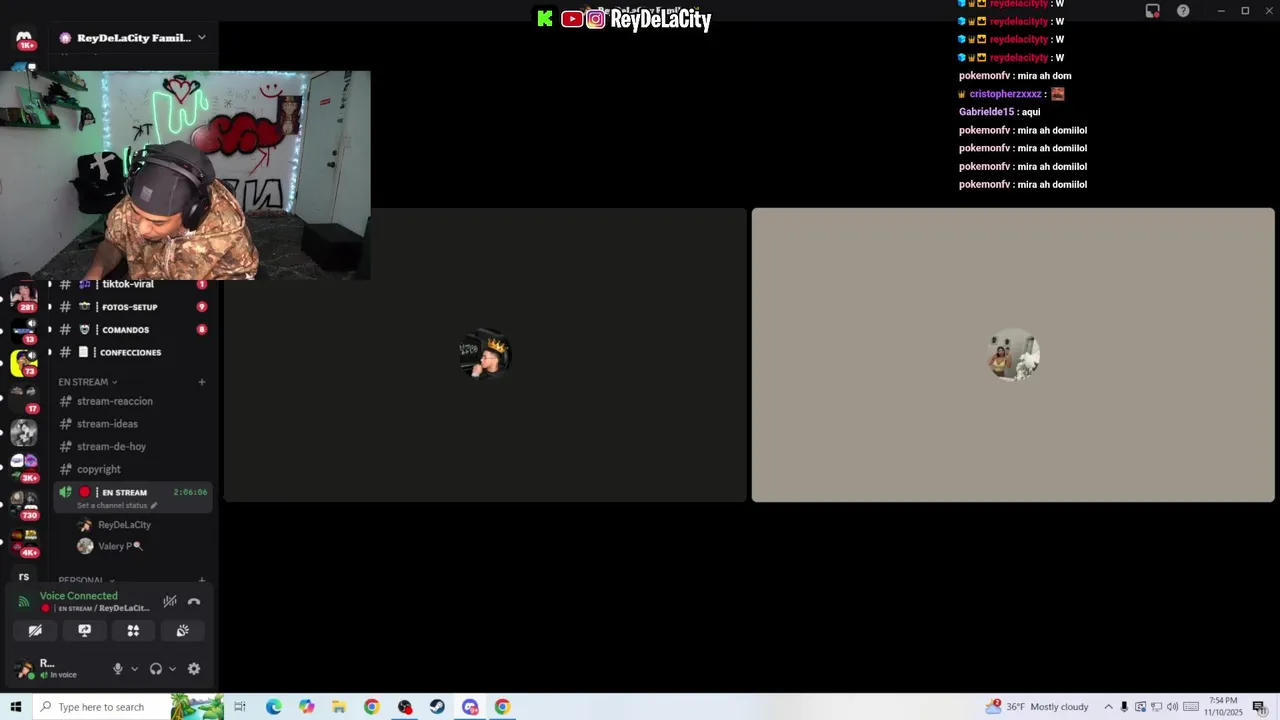Open Discord User Settings gear

point(194,669)
